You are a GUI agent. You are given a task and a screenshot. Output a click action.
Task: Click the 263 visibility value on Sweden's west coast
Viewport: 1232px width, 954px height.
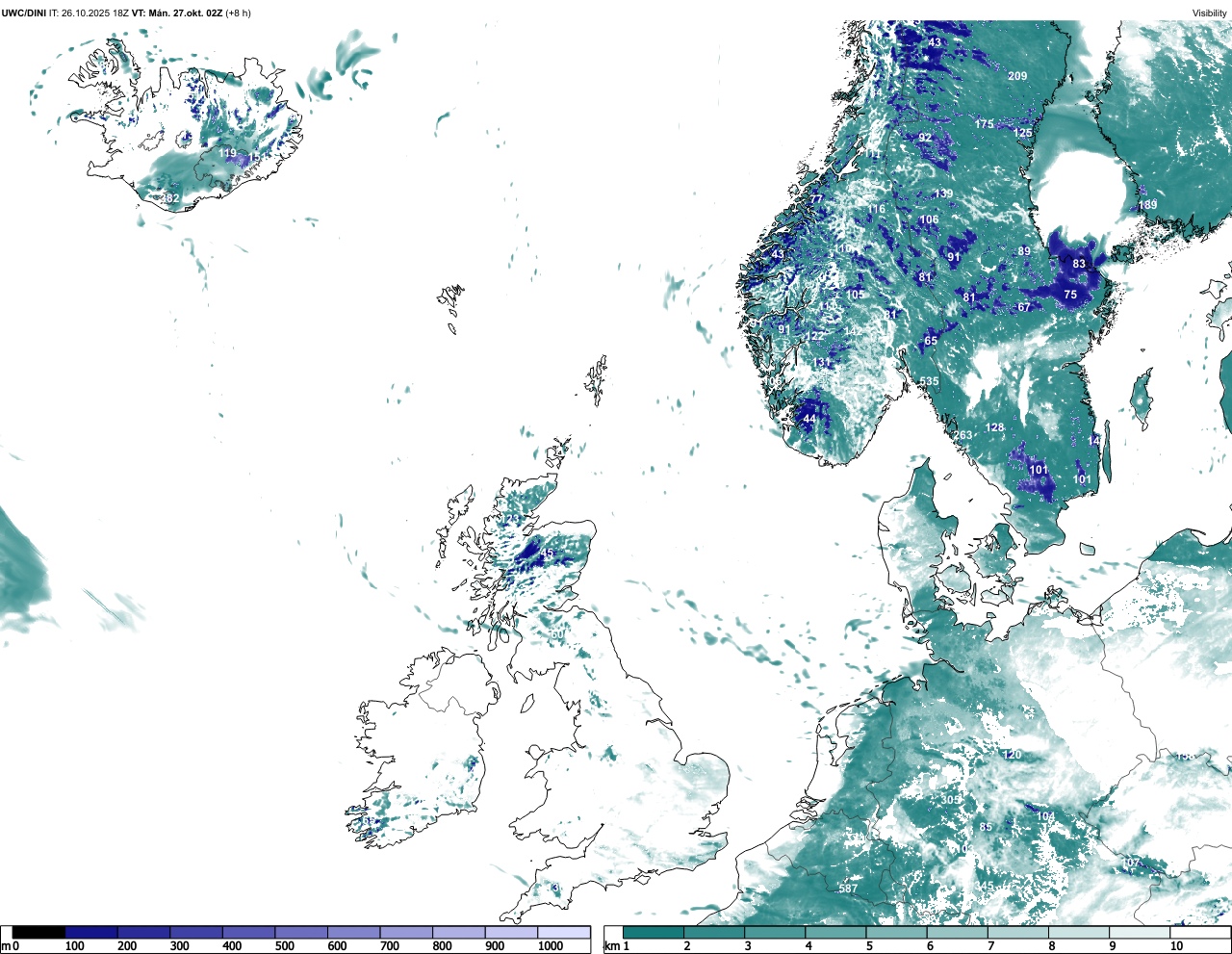click(962, 435)
